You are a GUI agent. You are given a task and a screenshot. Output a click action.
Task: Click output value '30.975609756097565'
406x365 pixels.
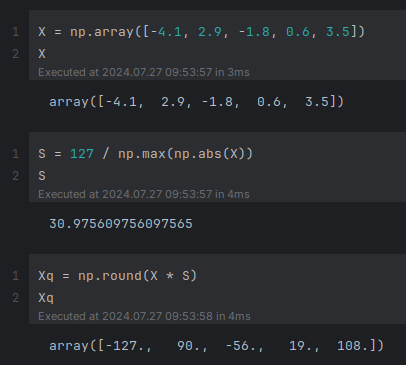121,224
